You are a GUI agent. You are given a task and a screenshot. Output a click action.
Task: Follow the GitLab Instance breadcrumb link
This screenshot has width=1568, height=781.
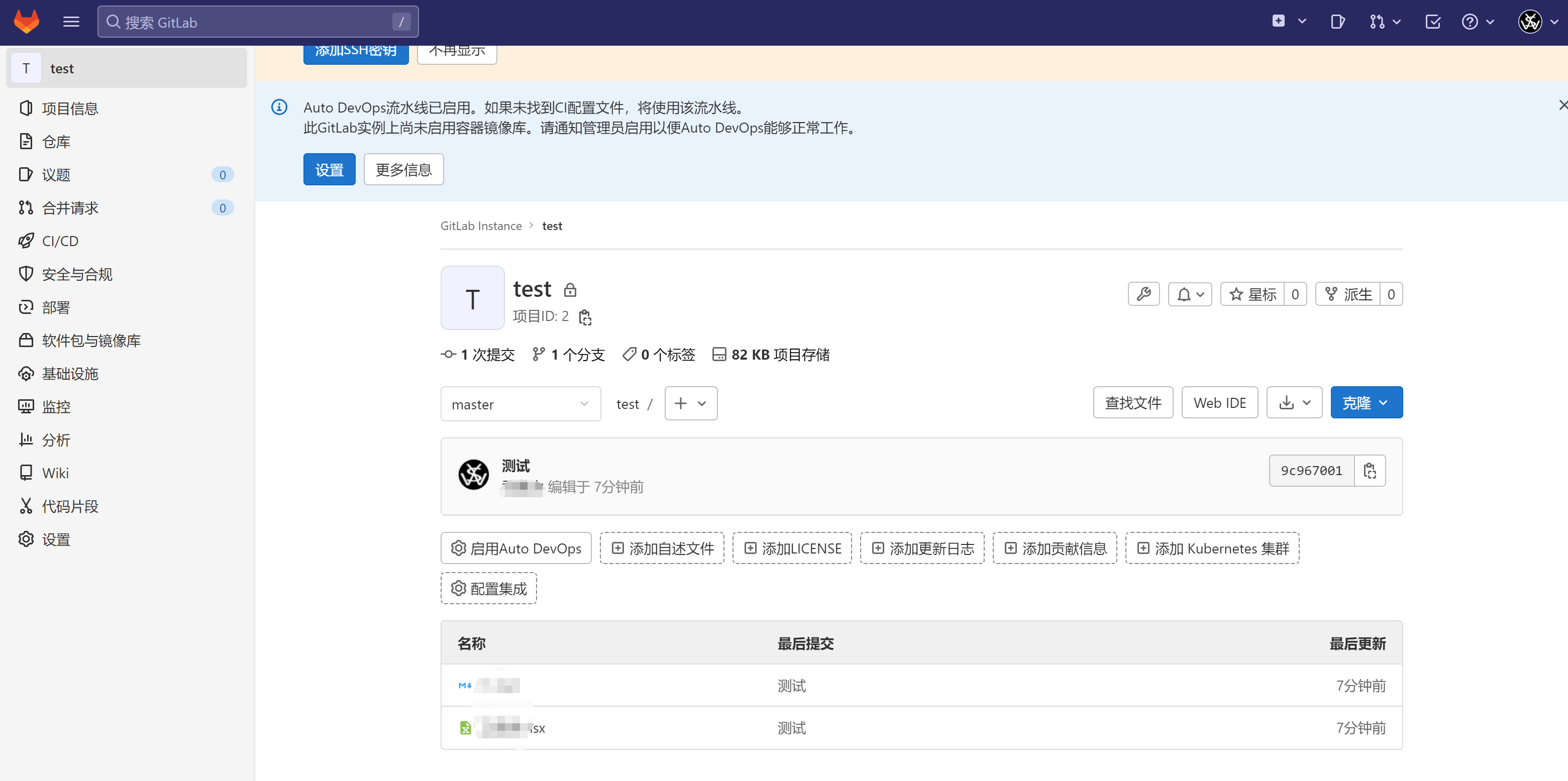tap(481, 226)
